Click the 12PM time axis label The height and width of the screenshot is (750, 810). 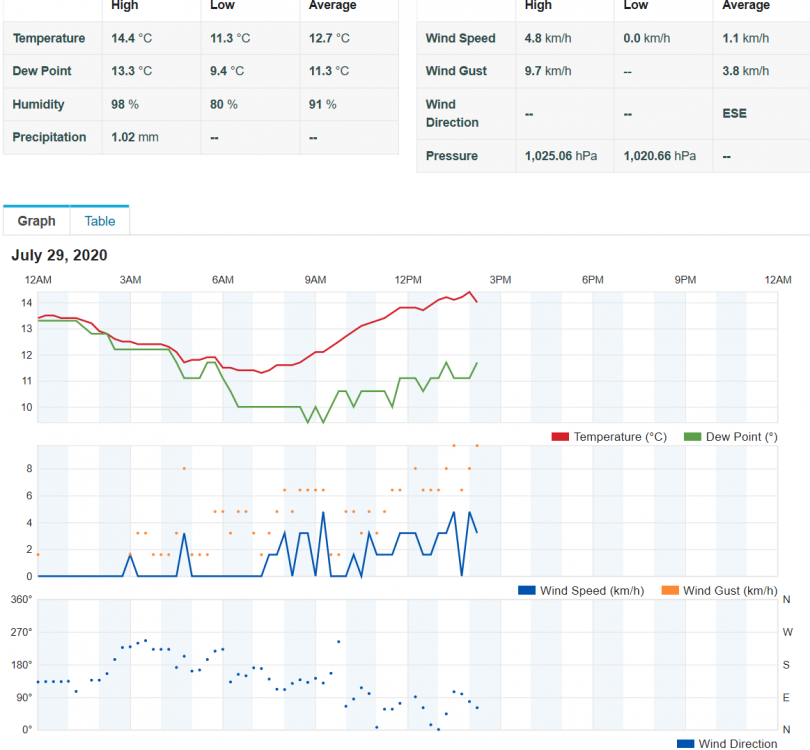[407, 279]
